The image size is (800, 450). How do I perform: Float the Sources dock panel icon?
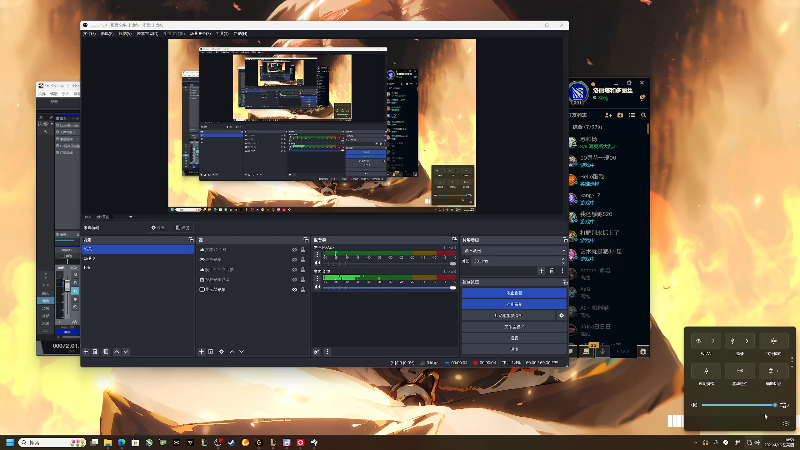tap(306, 240)
